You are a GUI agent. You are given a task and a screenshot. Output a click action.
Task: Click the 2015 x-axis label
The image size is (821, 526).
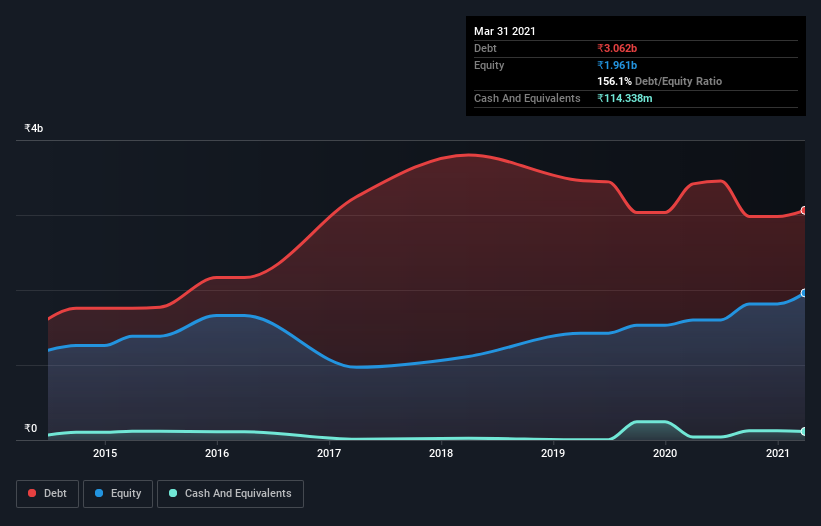click(x=105, y=453)
